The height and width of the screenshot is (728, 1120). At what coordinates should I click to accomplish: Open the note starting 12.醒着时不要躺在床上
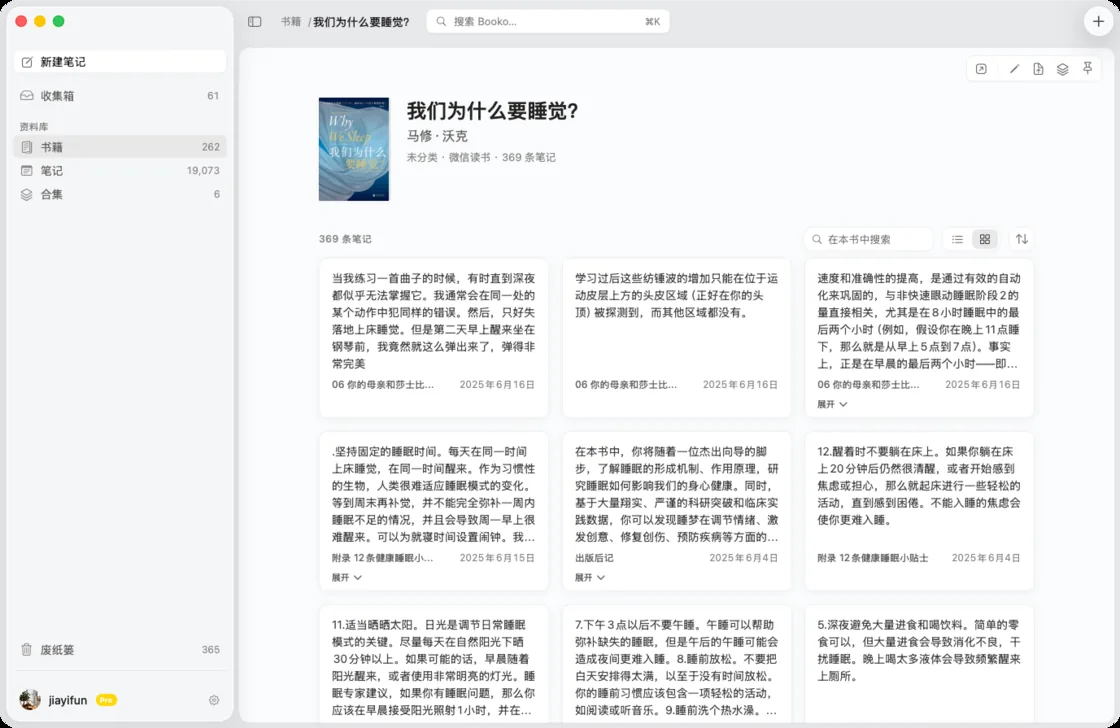919,511
